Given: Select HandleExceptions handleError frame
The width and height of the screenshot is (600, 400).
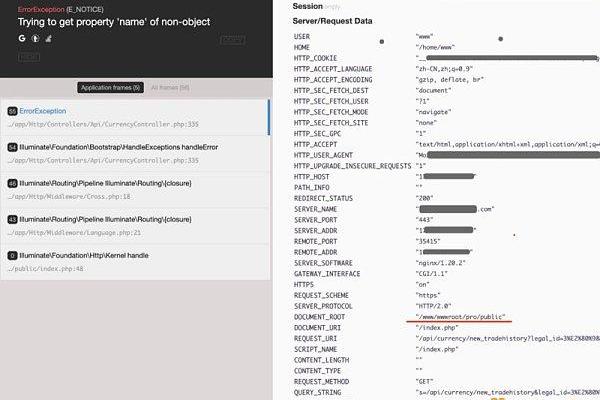Looking at the screenshot, I should [135, 153].
